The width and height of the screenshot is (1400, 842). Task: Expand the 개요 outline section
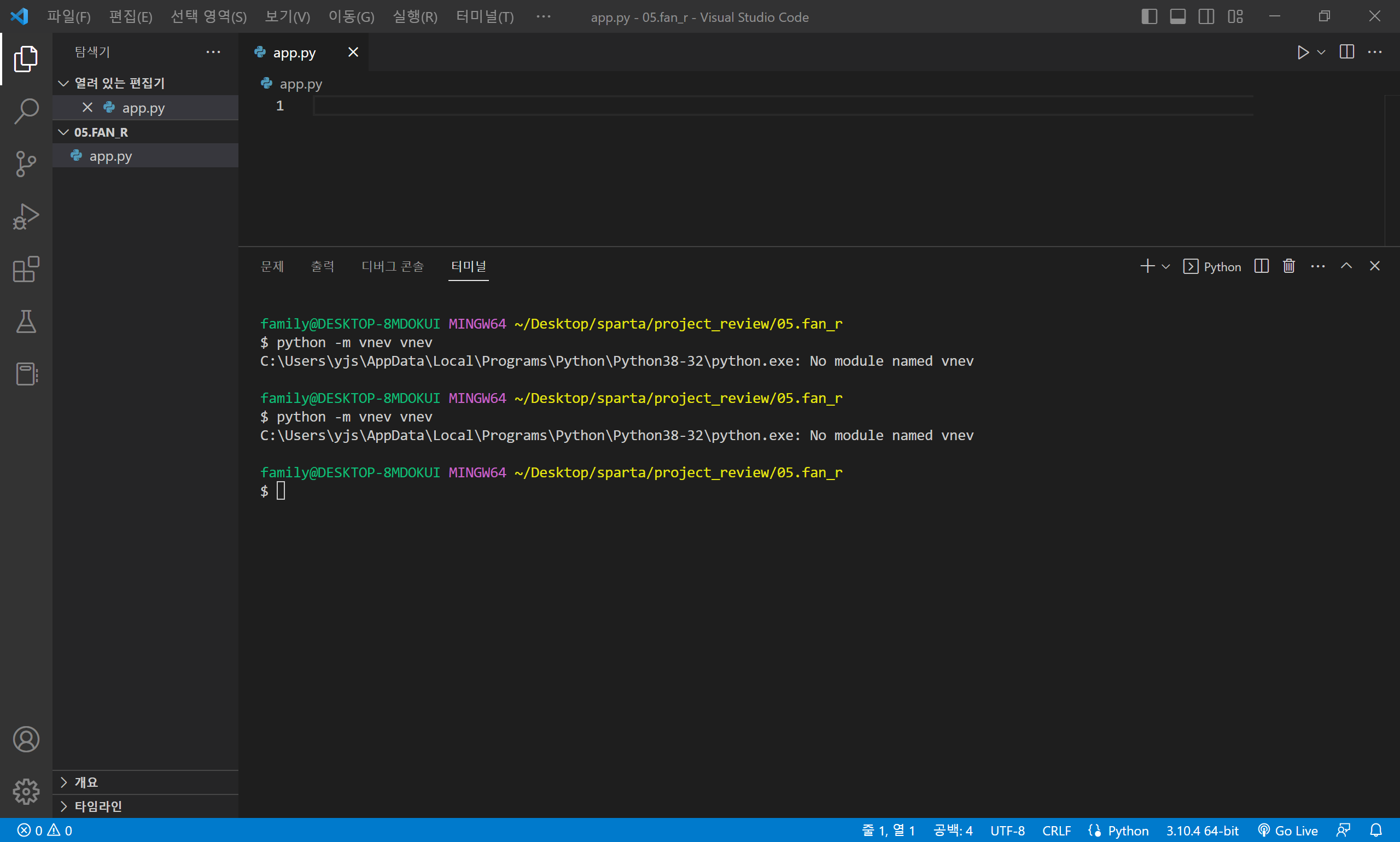(145, 782)
